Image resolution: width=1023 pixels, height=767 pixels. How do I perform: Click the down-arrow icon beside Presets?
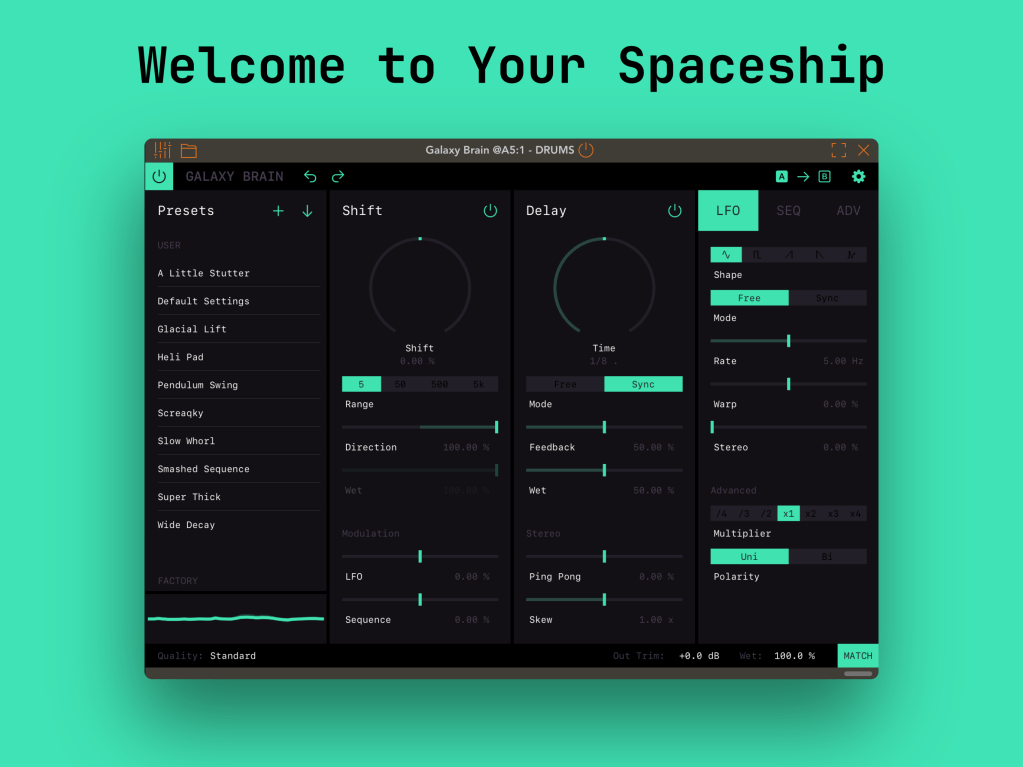click(307, 211)
